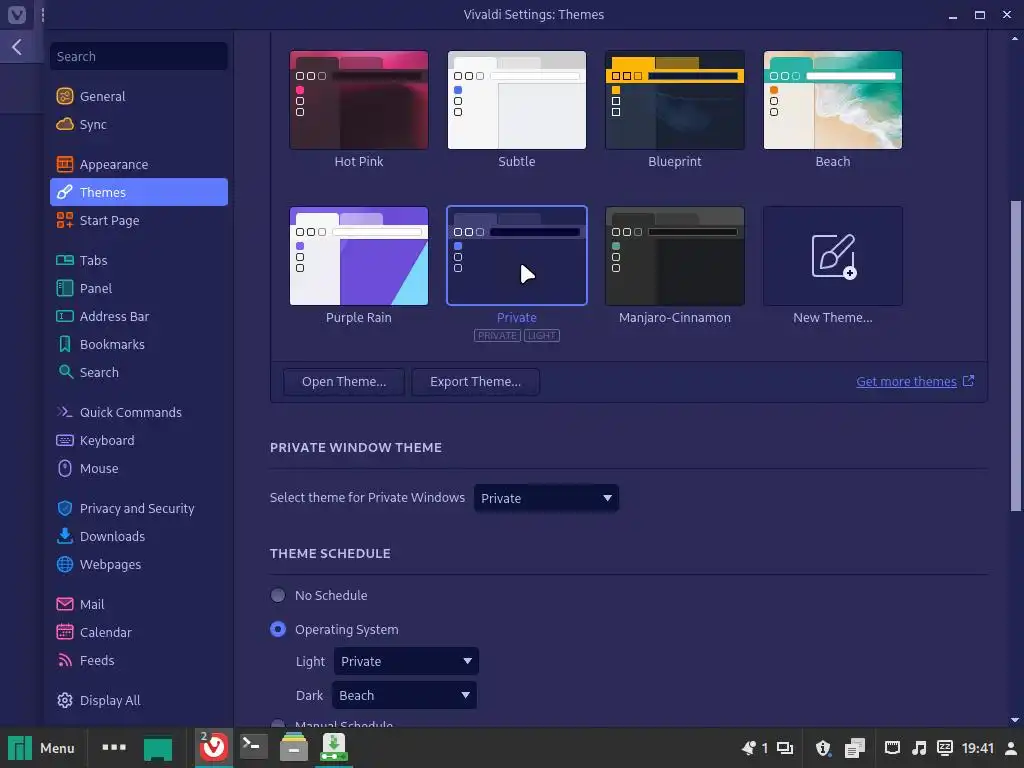1024x768 pixels.
Task: Click the Open Theme... button
Action: pyautogui.click(x=344, y=382)
